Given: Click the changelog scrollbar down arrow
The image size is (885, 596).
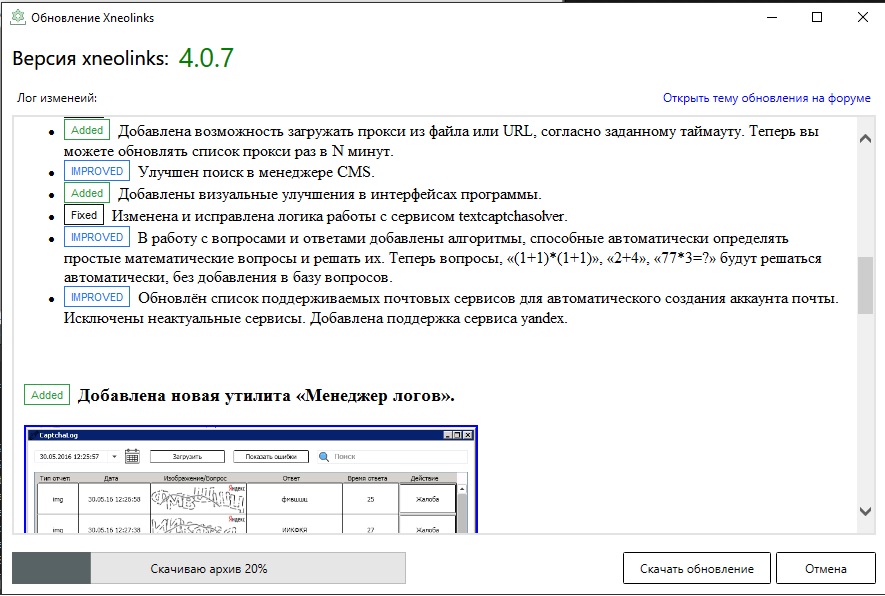Looking at the screenshot, I should 865,511.
